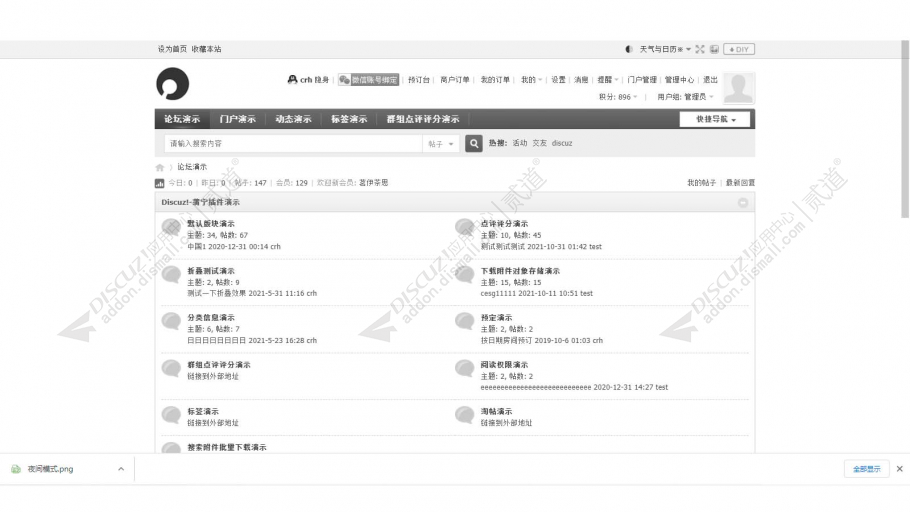This screenshot has height=512, width=910.
Task: Collapse the Discuz!-薄宁插件演示 category
Action: (743, 203)
